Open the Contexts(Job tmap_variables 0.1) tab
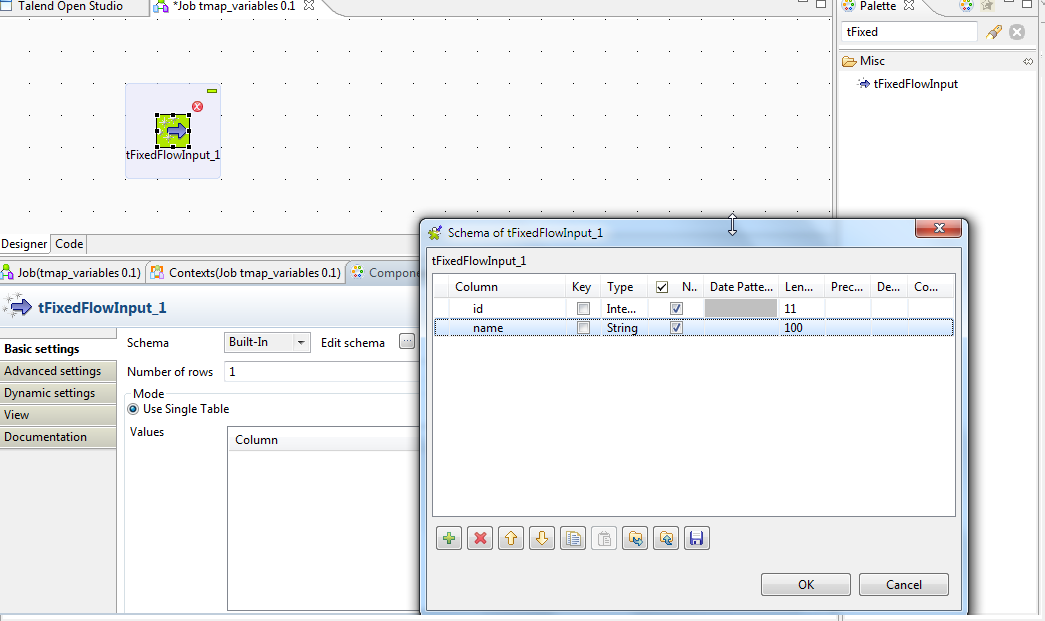1045x621 pixels. (246, 273)
